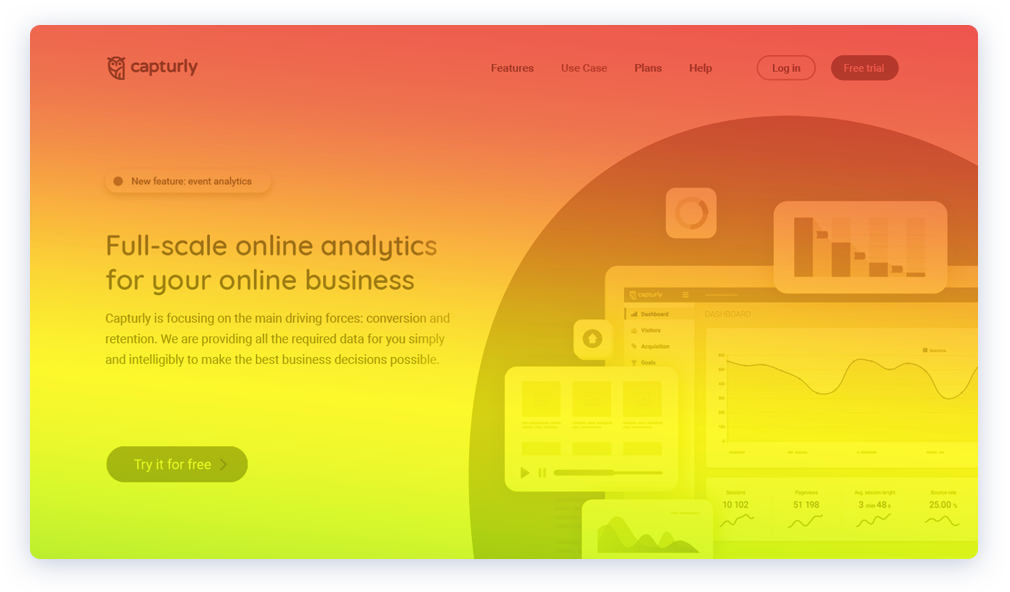This screenshot has height=592, width=1010.
Task: Open the Use Case menu item
Action: click(584, 68)
